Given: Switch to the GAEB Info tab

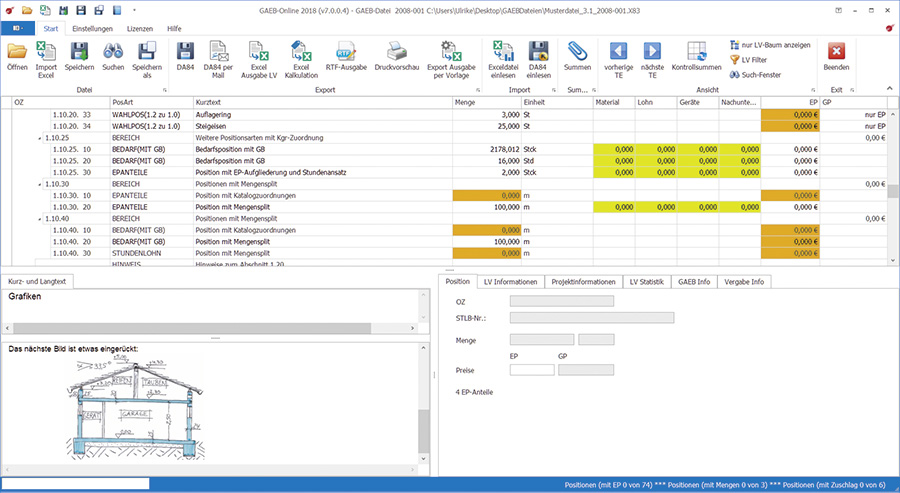Looking at the screenshot, I should (694, 282).
